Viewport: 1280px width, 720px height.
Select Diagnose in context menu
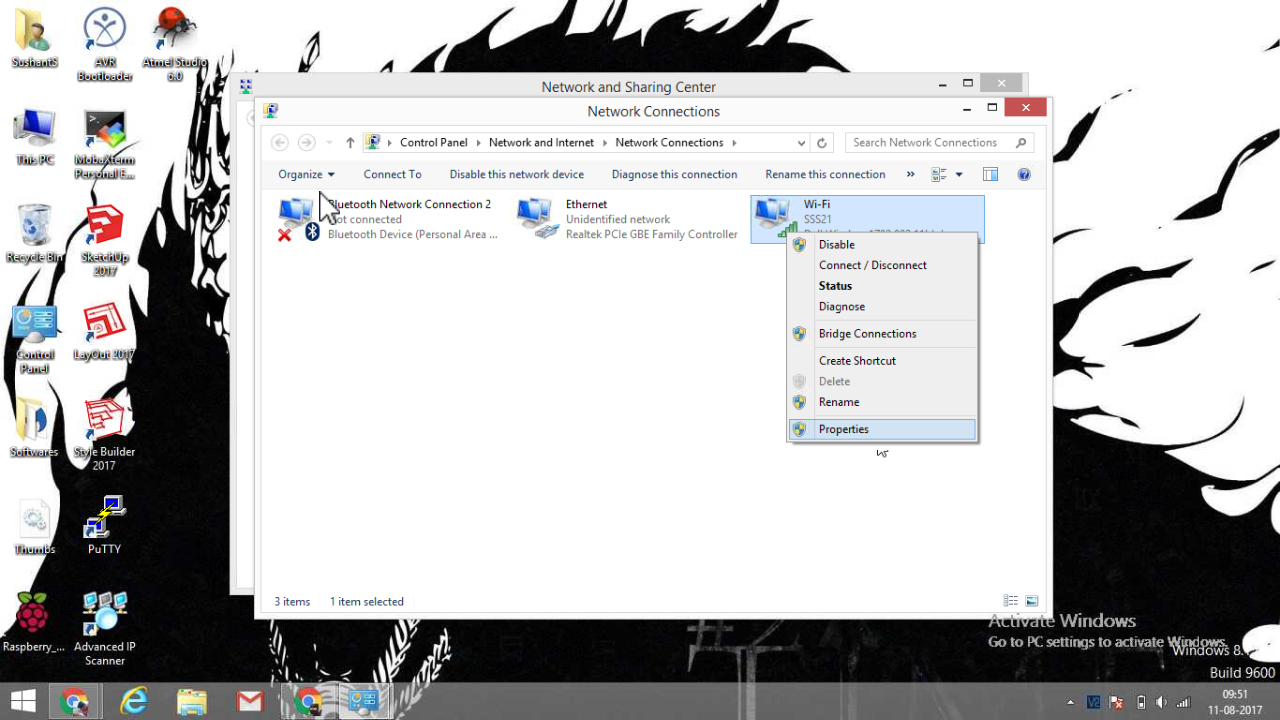click(x=881, y=307)
